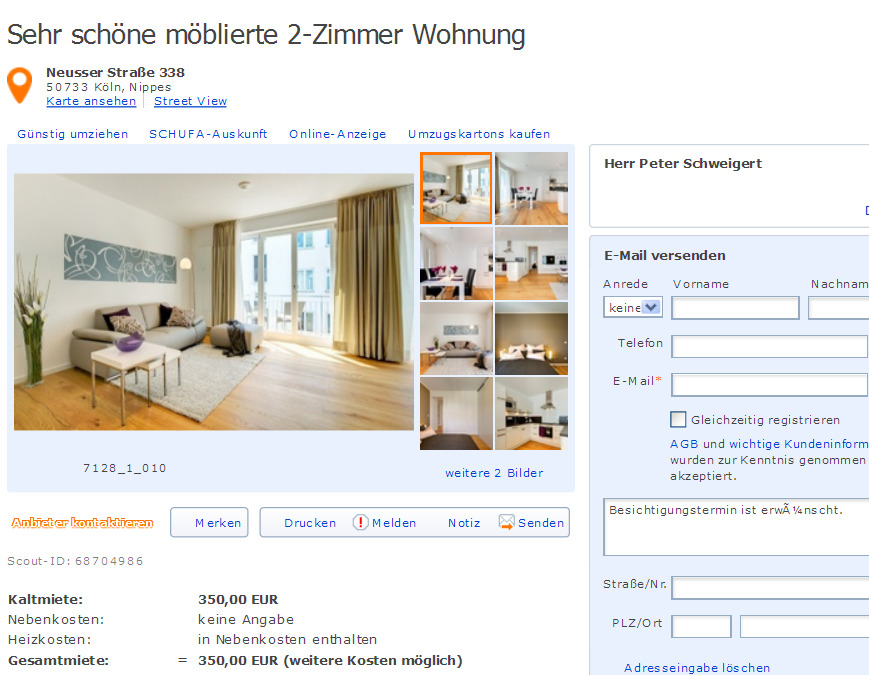
Task: Click the Senden envelope icon
Action: pyautogui.click(x=506, y=522)
